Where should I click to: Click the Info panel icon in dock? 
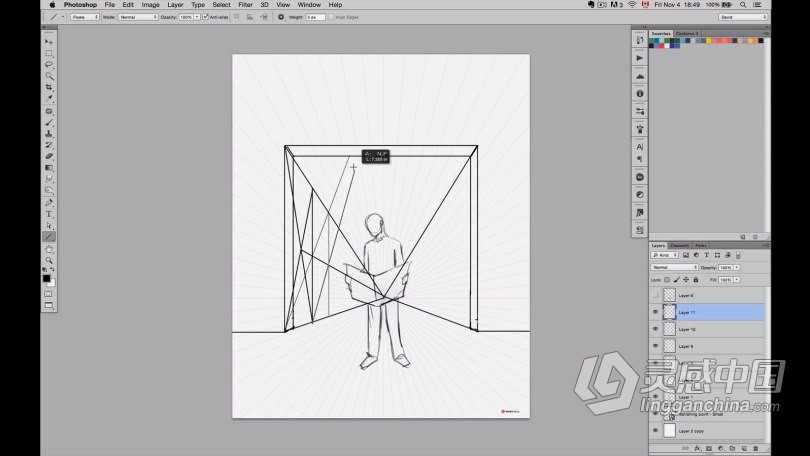pos(640,93)
